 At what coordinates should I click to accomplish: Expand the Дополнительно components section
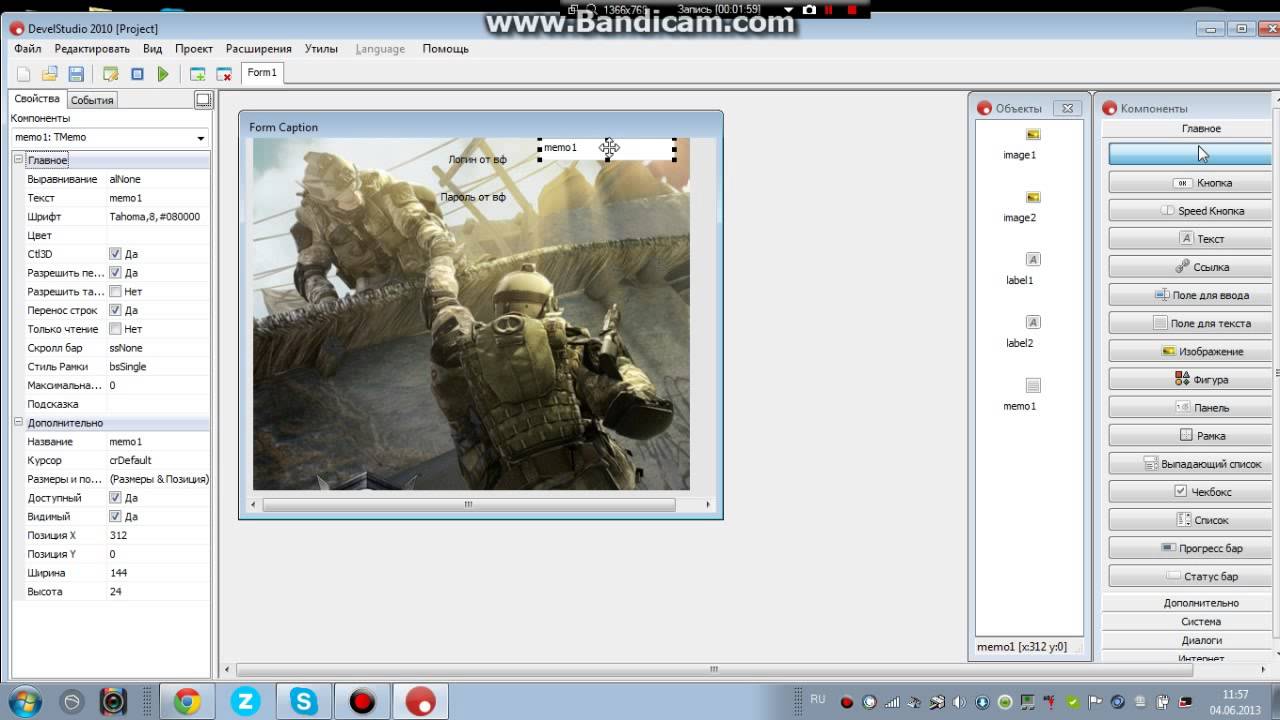[x=1201, y=603]
